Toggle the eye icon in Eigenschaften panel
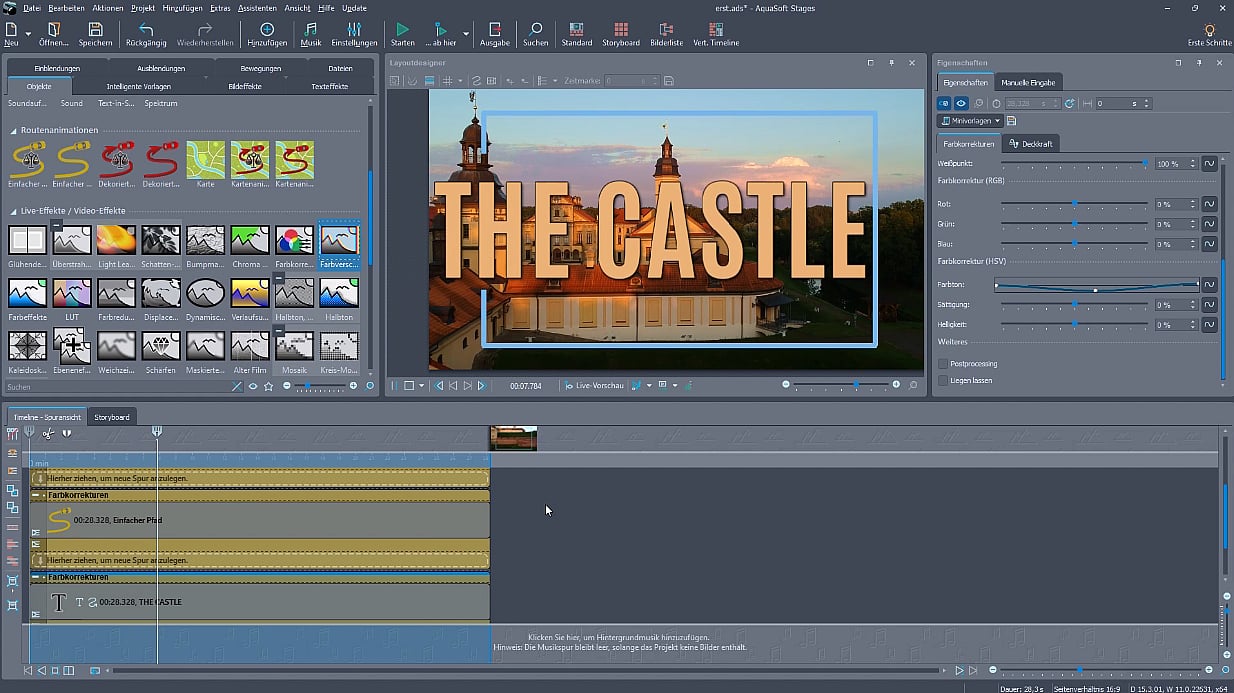This screenshot has height=693, width=1234. point(961,103)
